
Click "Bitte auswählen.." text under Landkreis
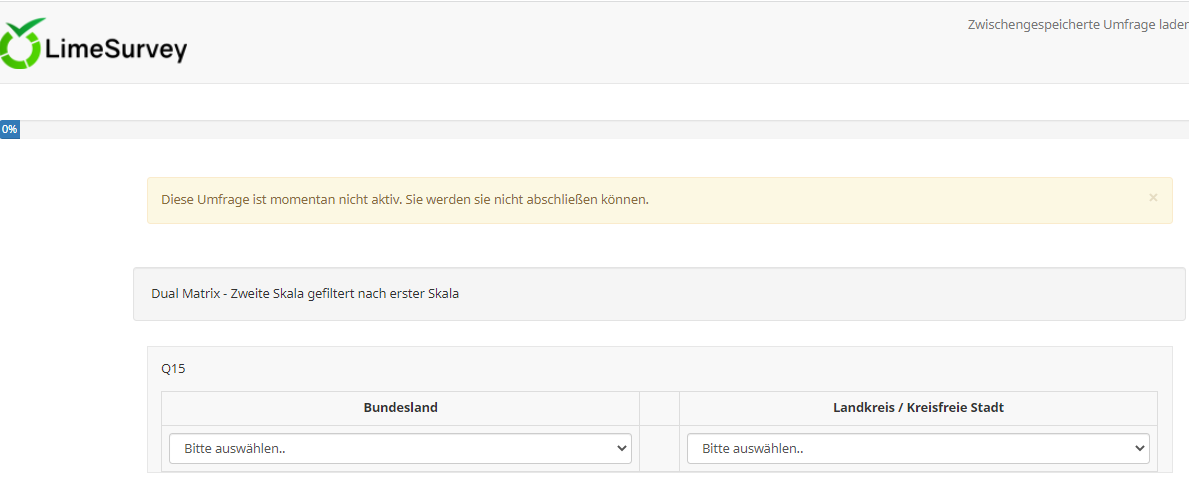(x=753, y=449)
